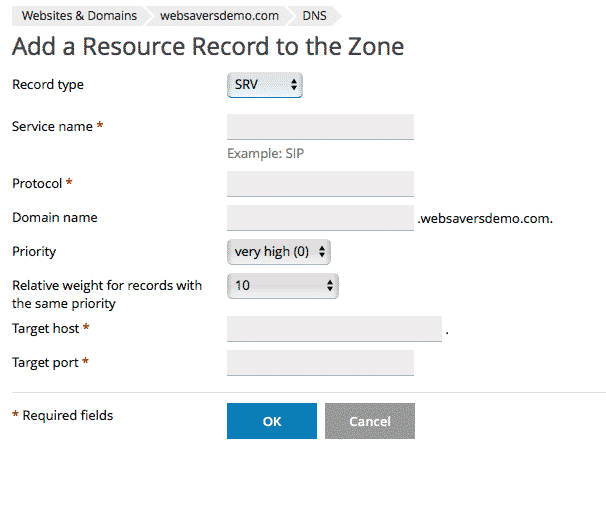Screen dimensions: 606x528
Task: Click the gray Cancel button
Action: 370,421
